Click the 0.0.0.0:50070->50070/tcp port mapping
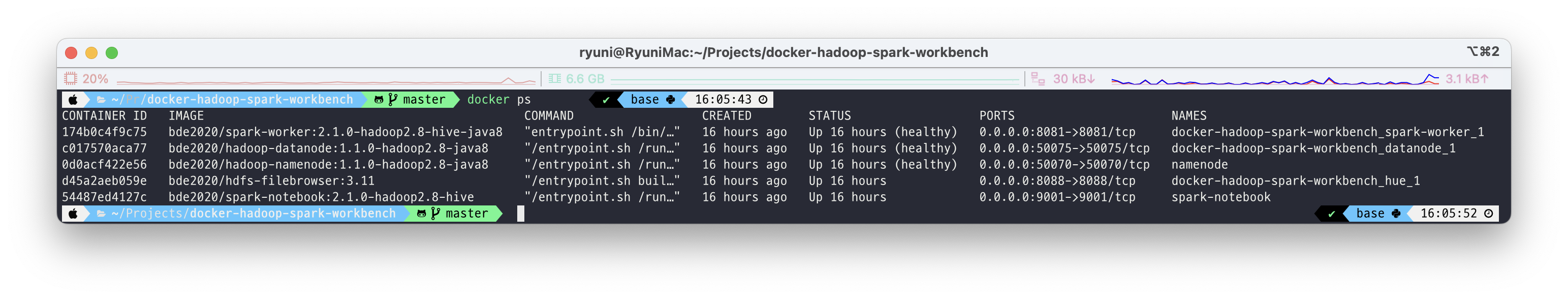The image size is (1568, 299). tap(1064, 164)
